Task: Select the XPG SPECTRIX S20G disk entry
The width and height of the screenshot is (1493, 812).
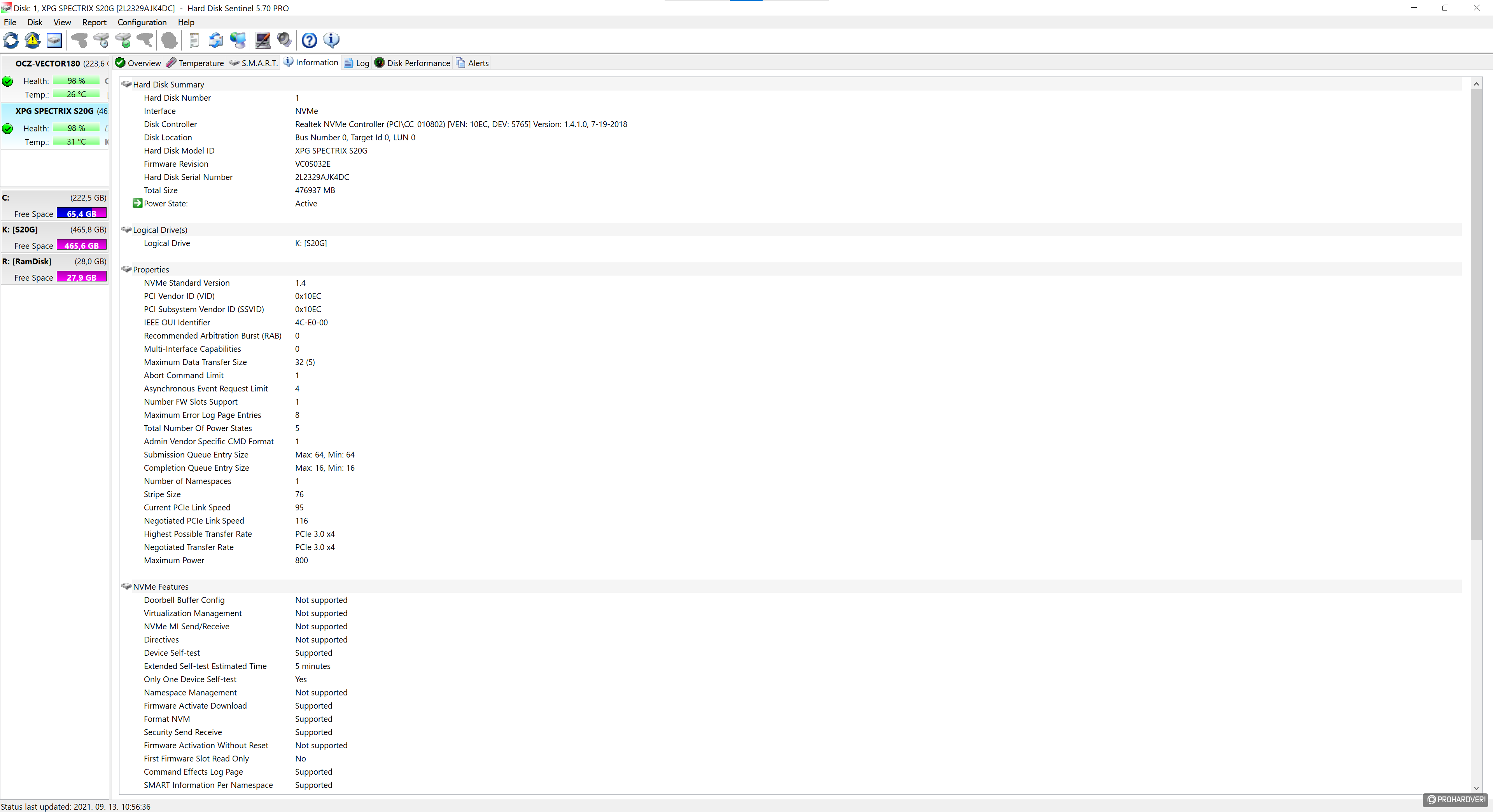Action: click(x=54, y=126)
